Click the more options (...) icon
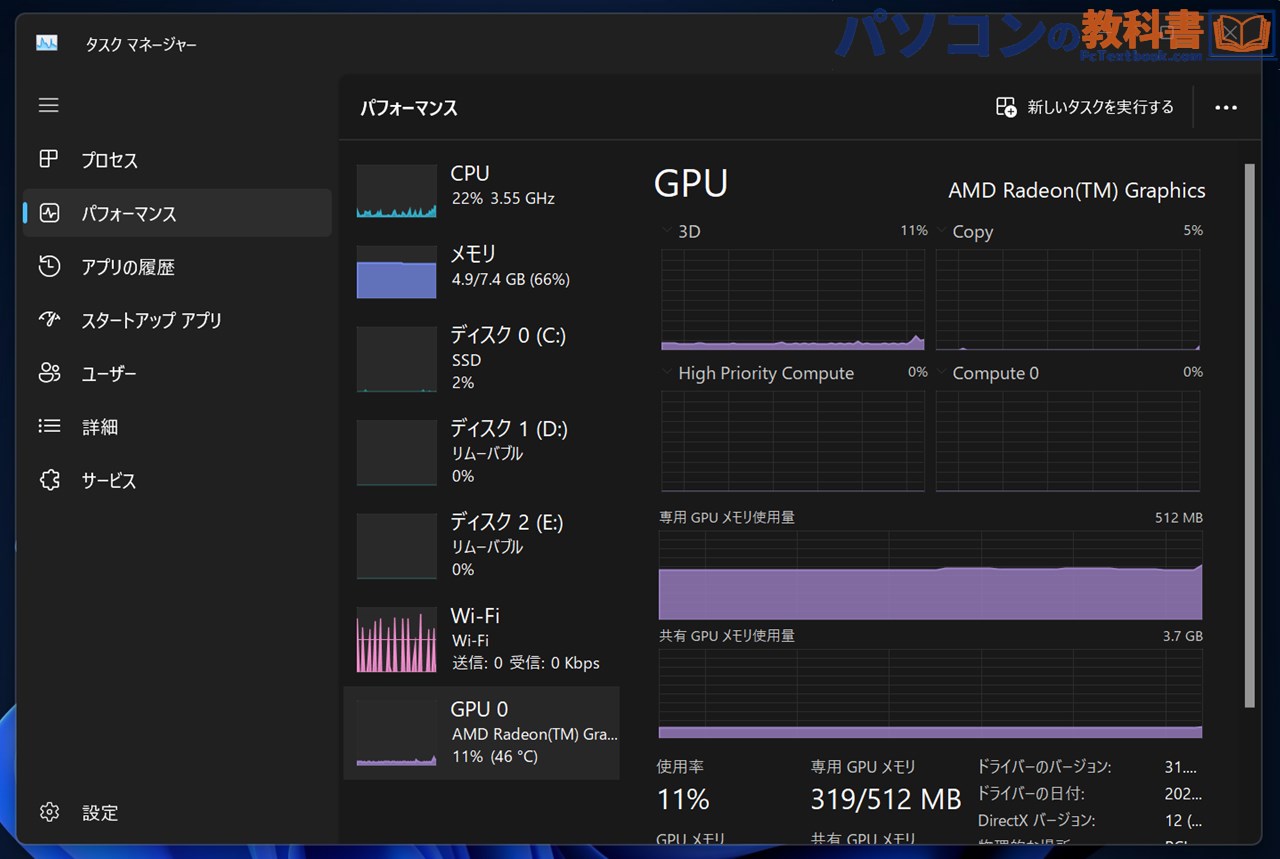The image size is (1280, 859). (x=1226, y=107)
